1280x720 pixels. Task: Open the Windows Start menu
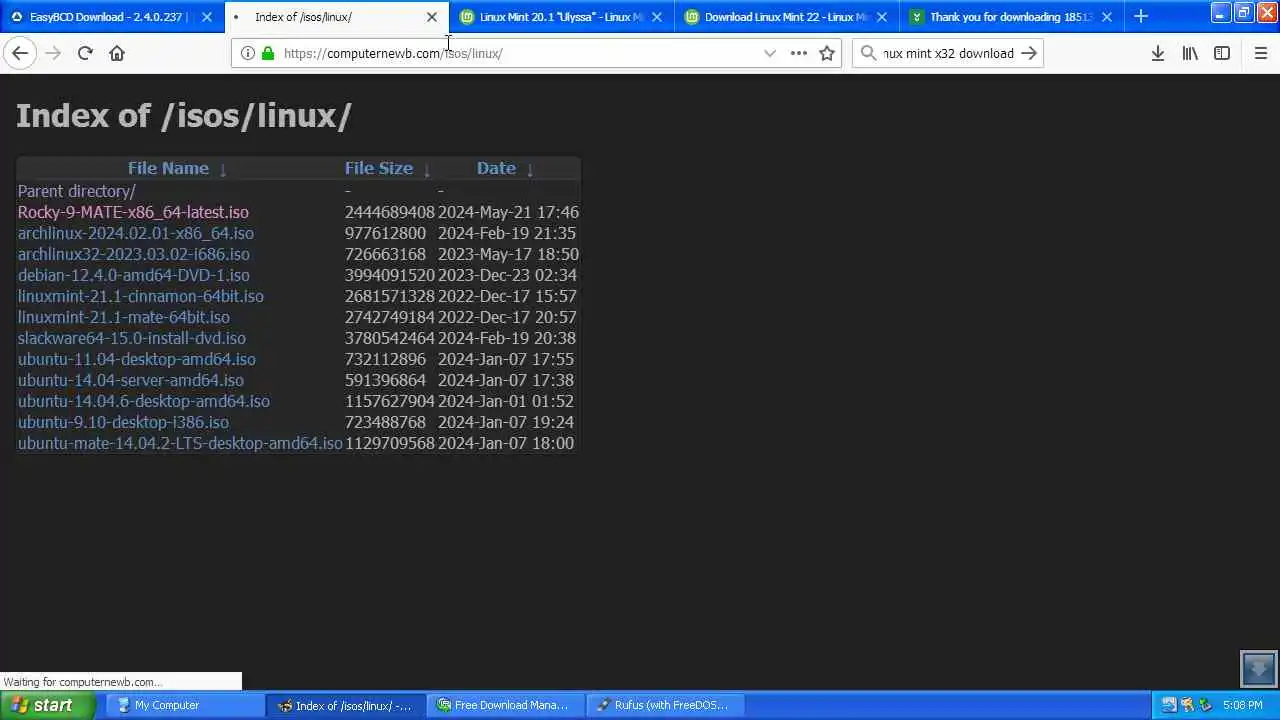[48, 705]
